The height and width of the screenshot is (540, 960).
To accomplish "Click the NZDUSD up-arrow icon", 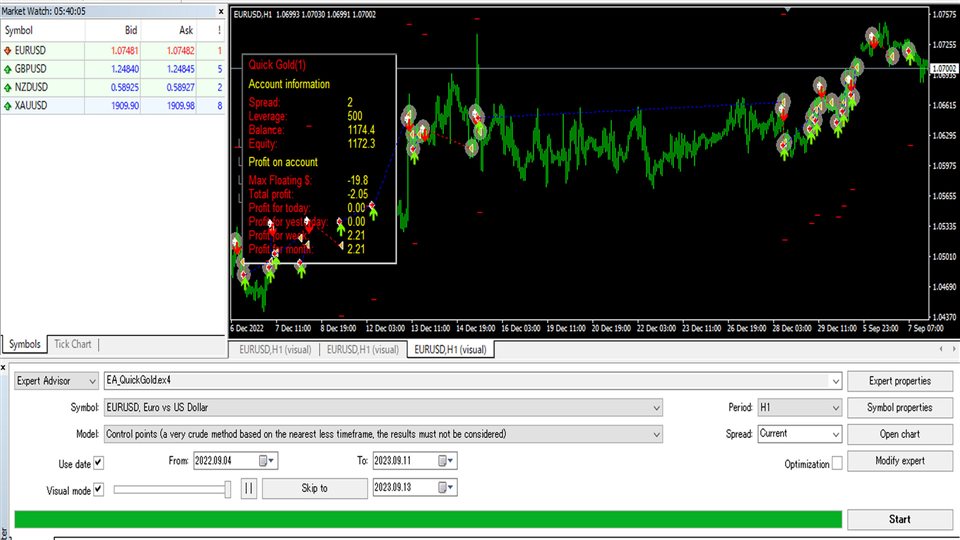I will (7, 88).
